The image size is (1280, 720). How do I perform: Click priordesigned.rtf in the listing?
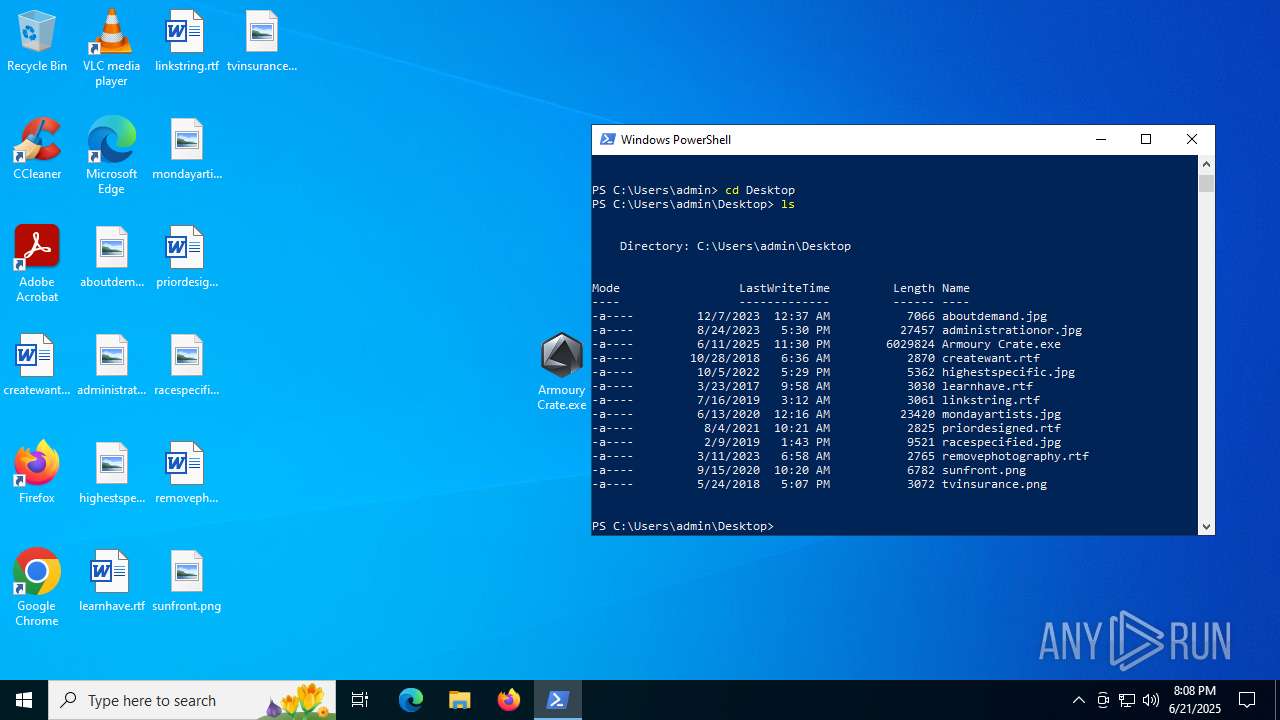1001,428
